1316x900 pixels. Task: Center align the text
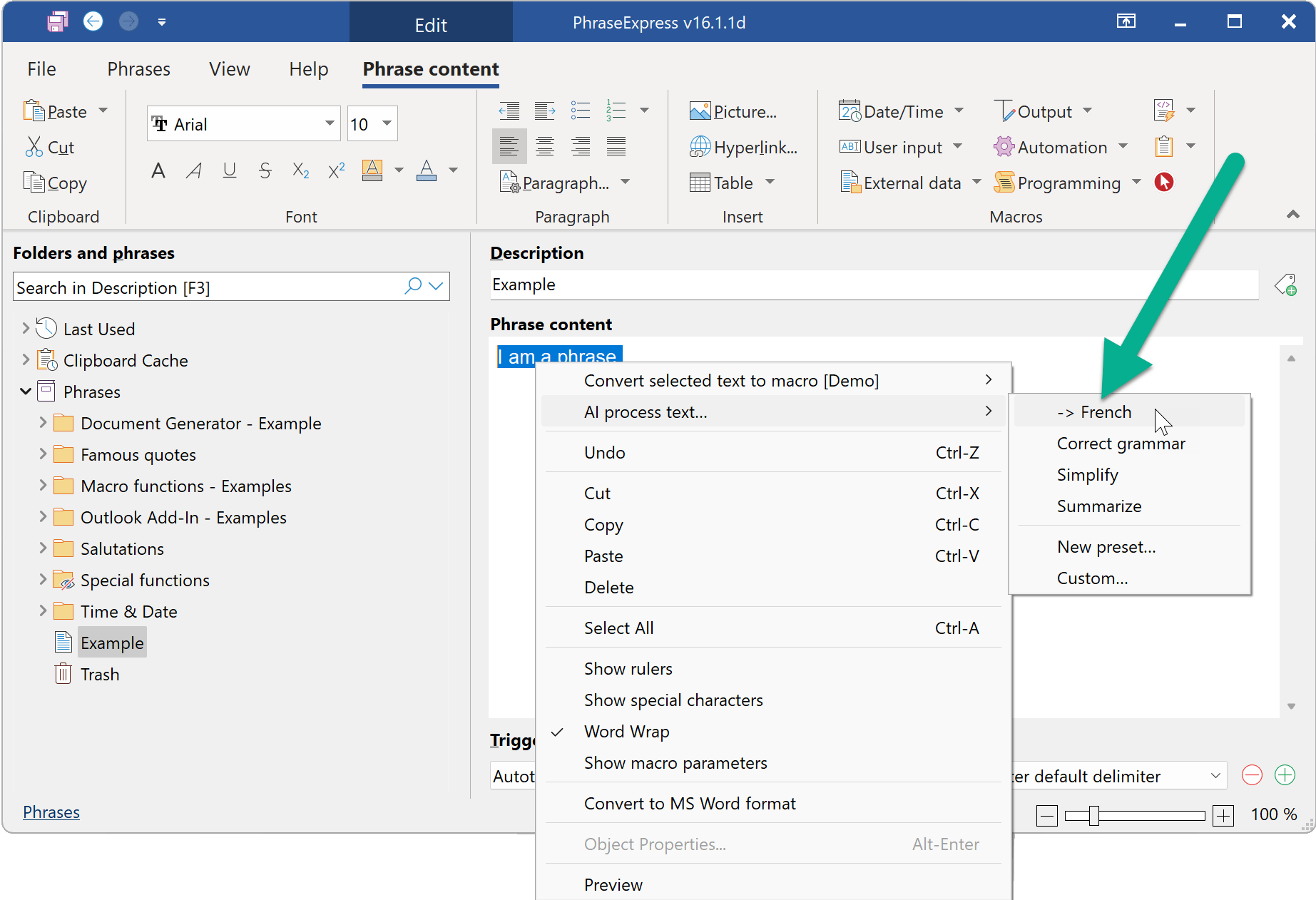pos(545,146)
